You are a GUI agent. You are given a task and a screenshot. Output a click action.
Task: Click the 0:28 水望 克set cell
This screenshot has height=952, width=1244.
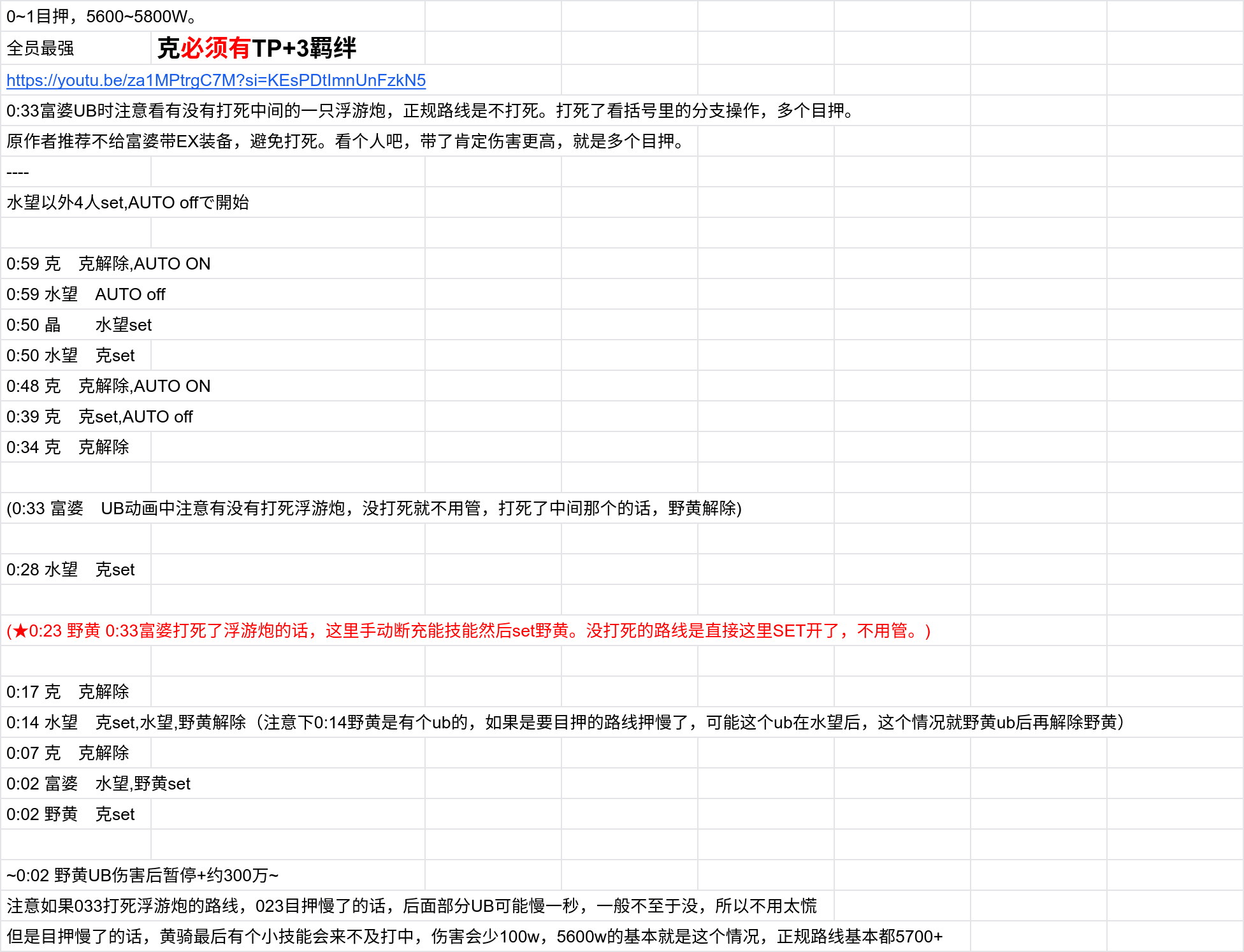[71, 570]
